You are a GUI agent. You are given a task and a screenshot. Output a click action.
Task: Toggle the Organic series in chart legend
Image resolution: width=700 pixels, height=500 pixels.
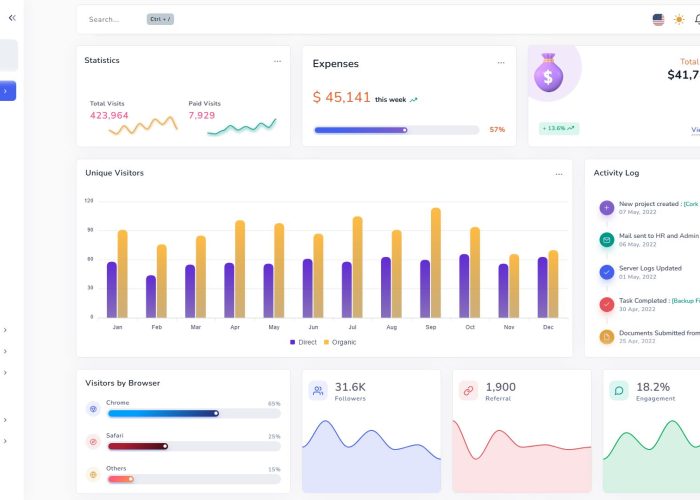340,342
